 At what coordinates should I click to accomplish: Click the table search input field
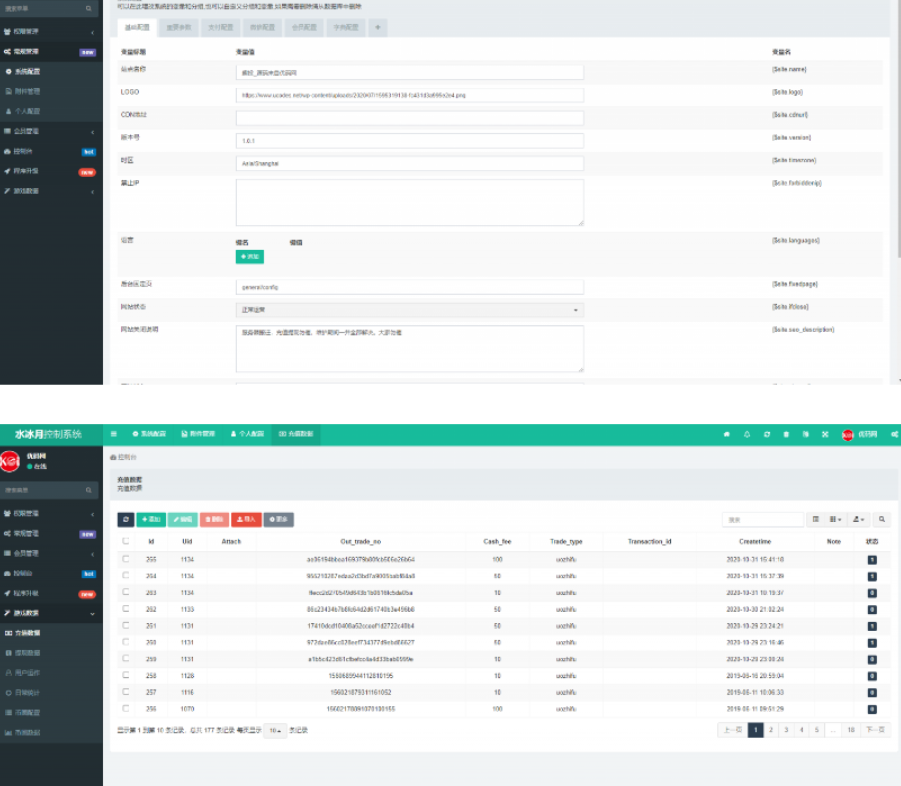coord(763,519)
